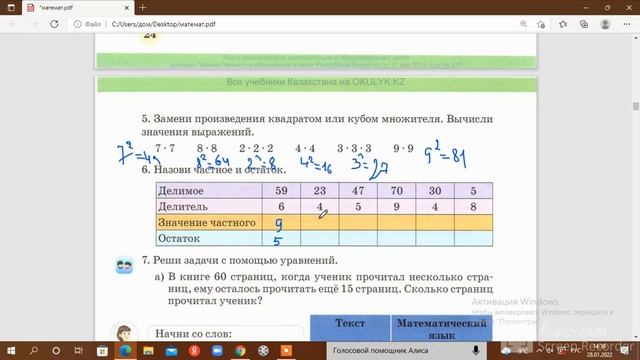Open the Mail app on taskbar
Image resolution: width=640 pixels, height=360 pixels.
coord(171,351)
